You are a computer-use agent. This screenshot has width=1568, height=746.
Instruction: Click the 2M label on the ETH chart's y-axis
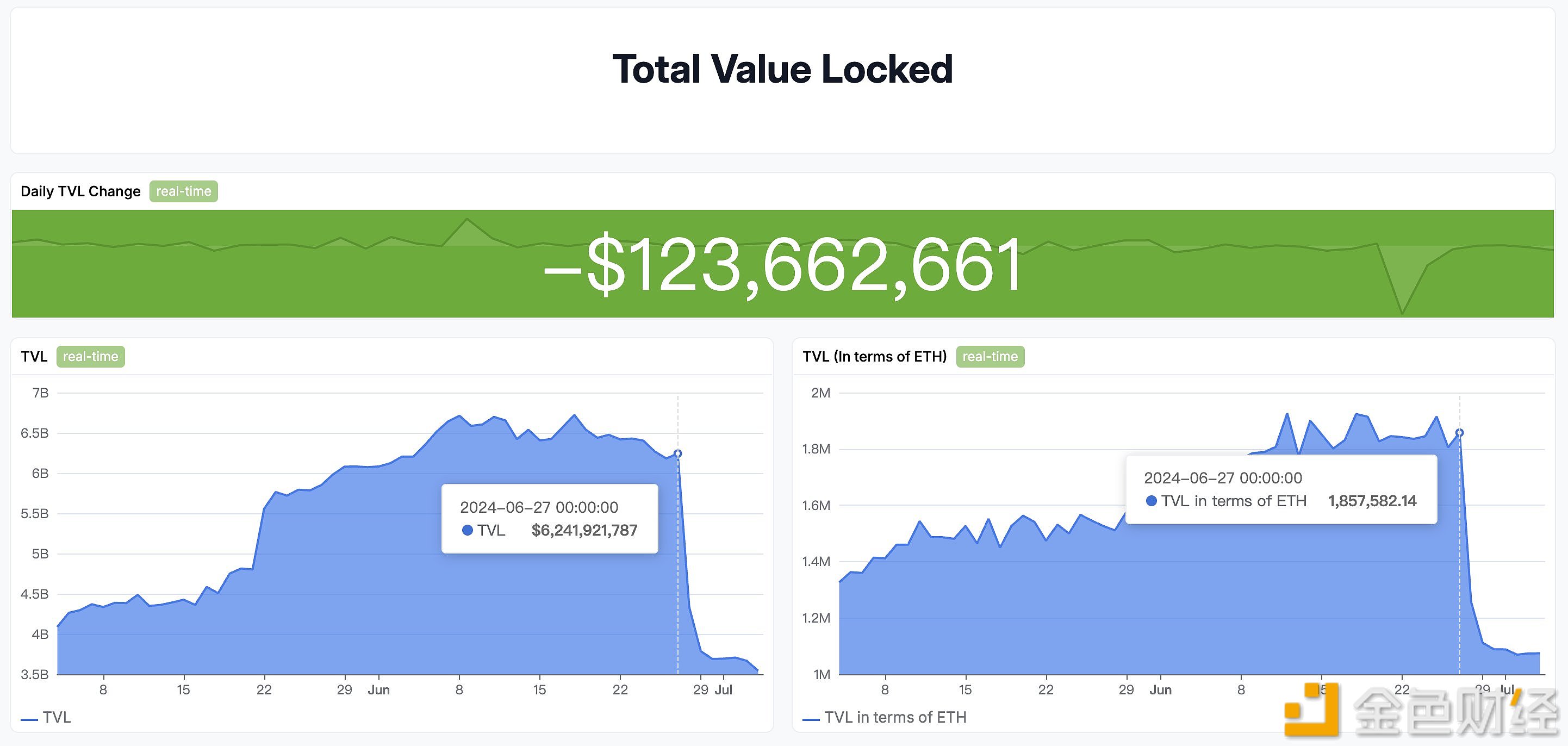820,394
